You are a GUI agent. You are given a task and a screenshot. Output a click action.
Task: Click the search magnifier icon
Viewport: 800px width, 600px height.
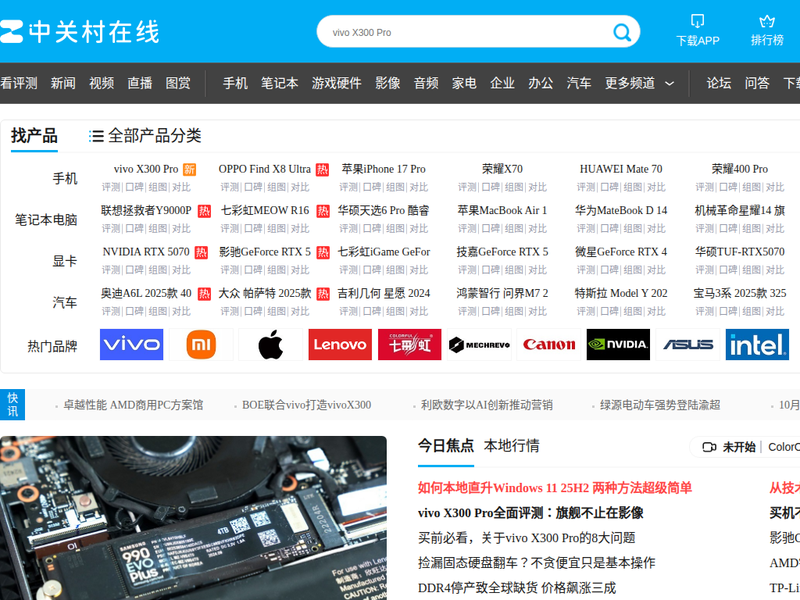pyautogui.click(x=622, y=33)
